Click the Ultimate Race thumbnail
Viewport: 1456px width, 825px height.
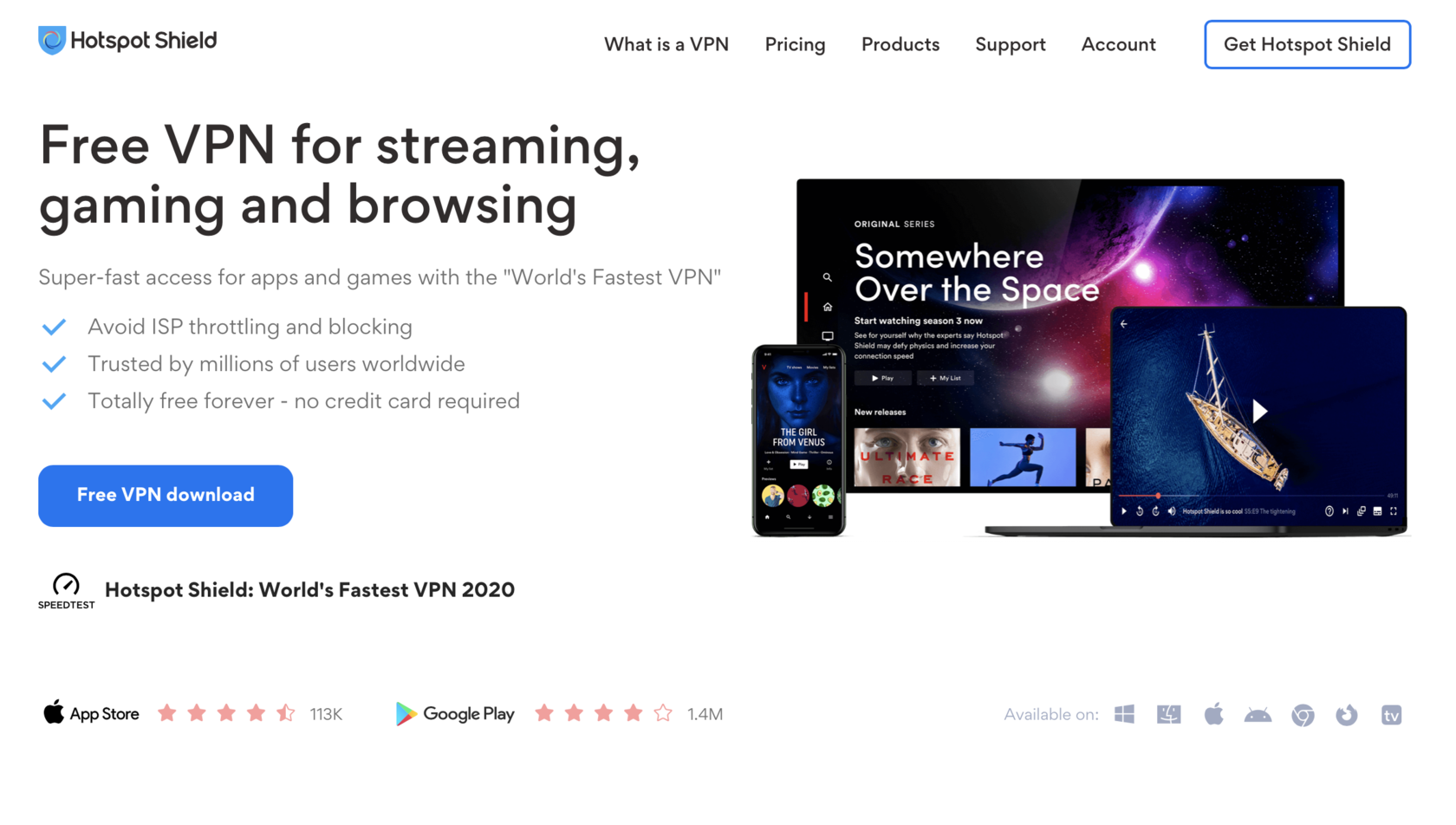point(907,457)
